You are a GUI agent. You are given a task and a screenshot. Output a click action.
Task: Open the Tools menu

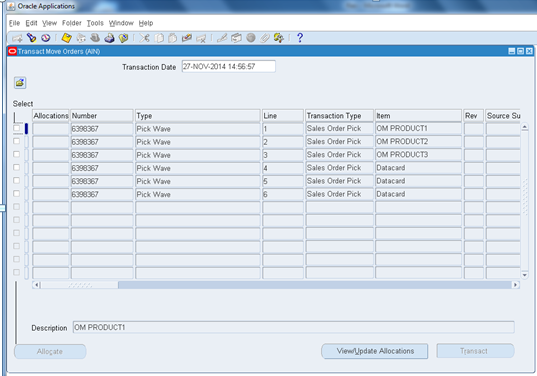click(95, 23)
